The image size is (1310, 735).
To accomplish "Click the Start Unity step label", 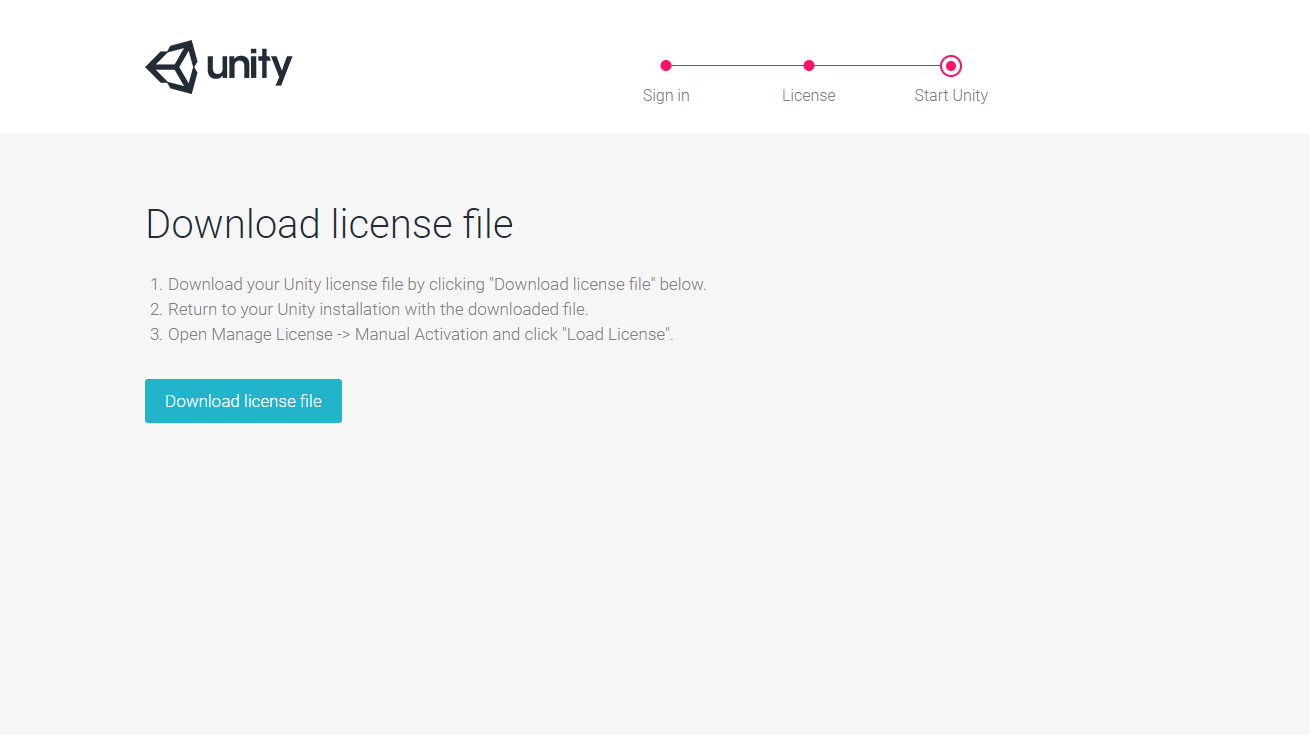I will (x=951, y=96).
